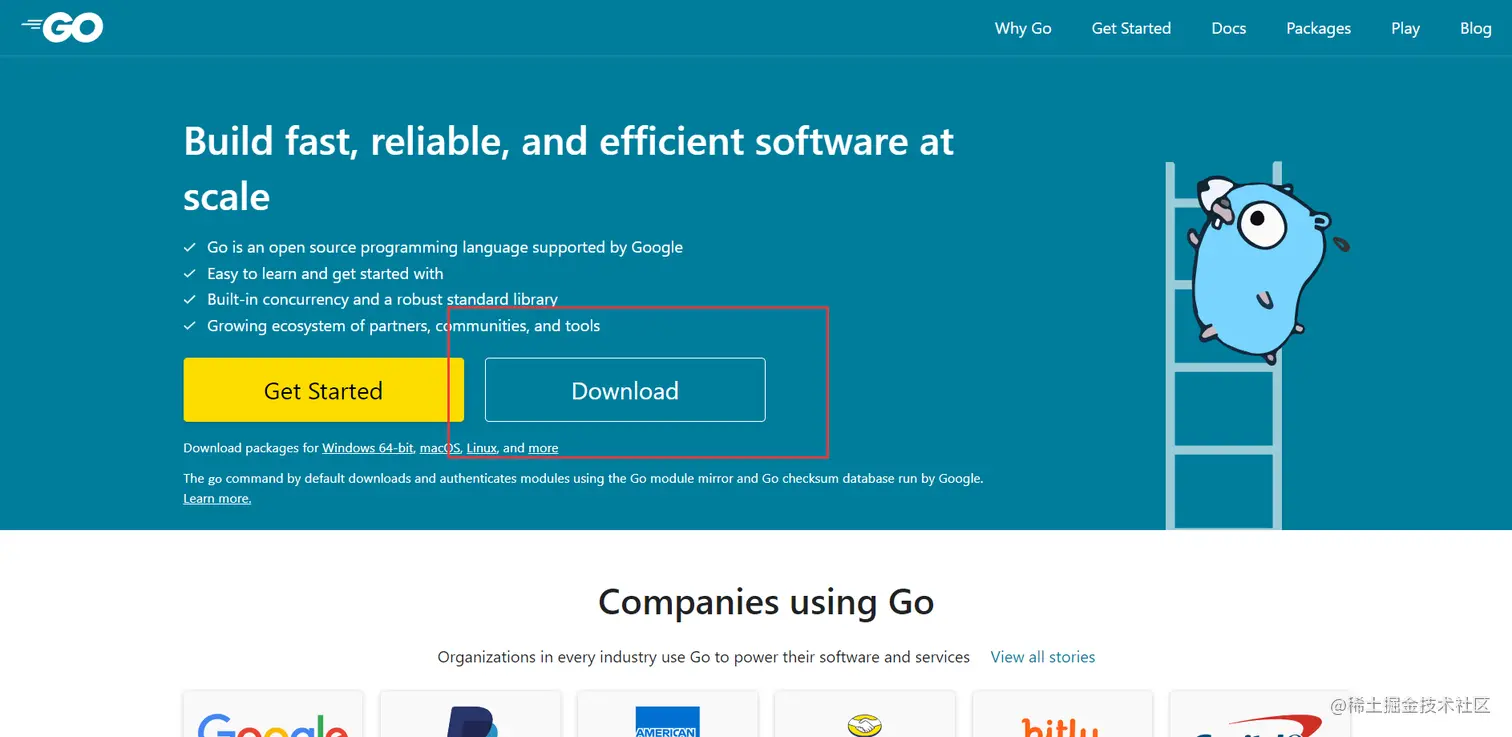1512x737 pixels.
Task: Click the Go logo in header
Action: 62,28
